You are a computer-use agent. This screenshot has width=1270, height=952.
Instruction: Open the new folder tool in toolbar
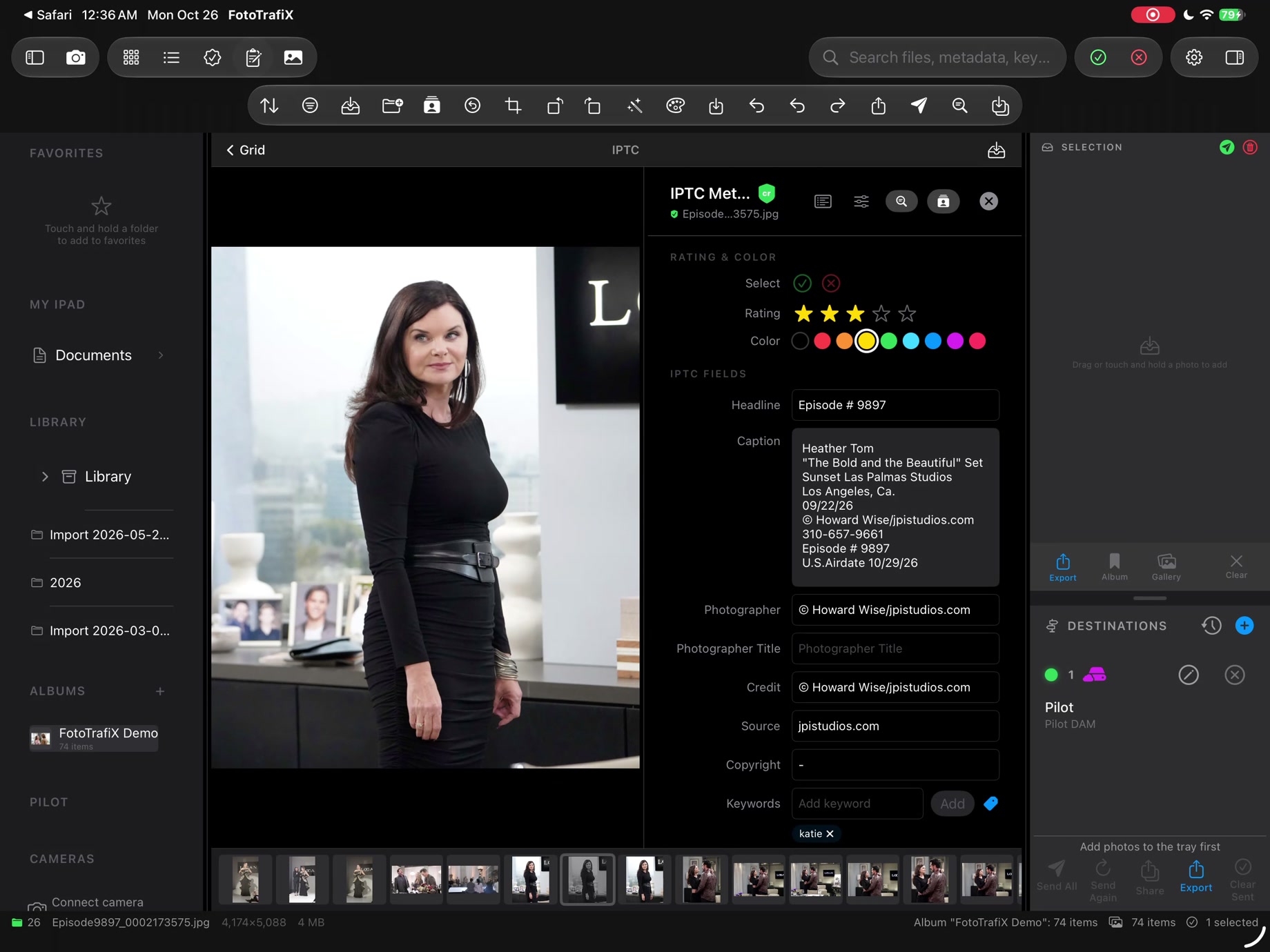391,106
